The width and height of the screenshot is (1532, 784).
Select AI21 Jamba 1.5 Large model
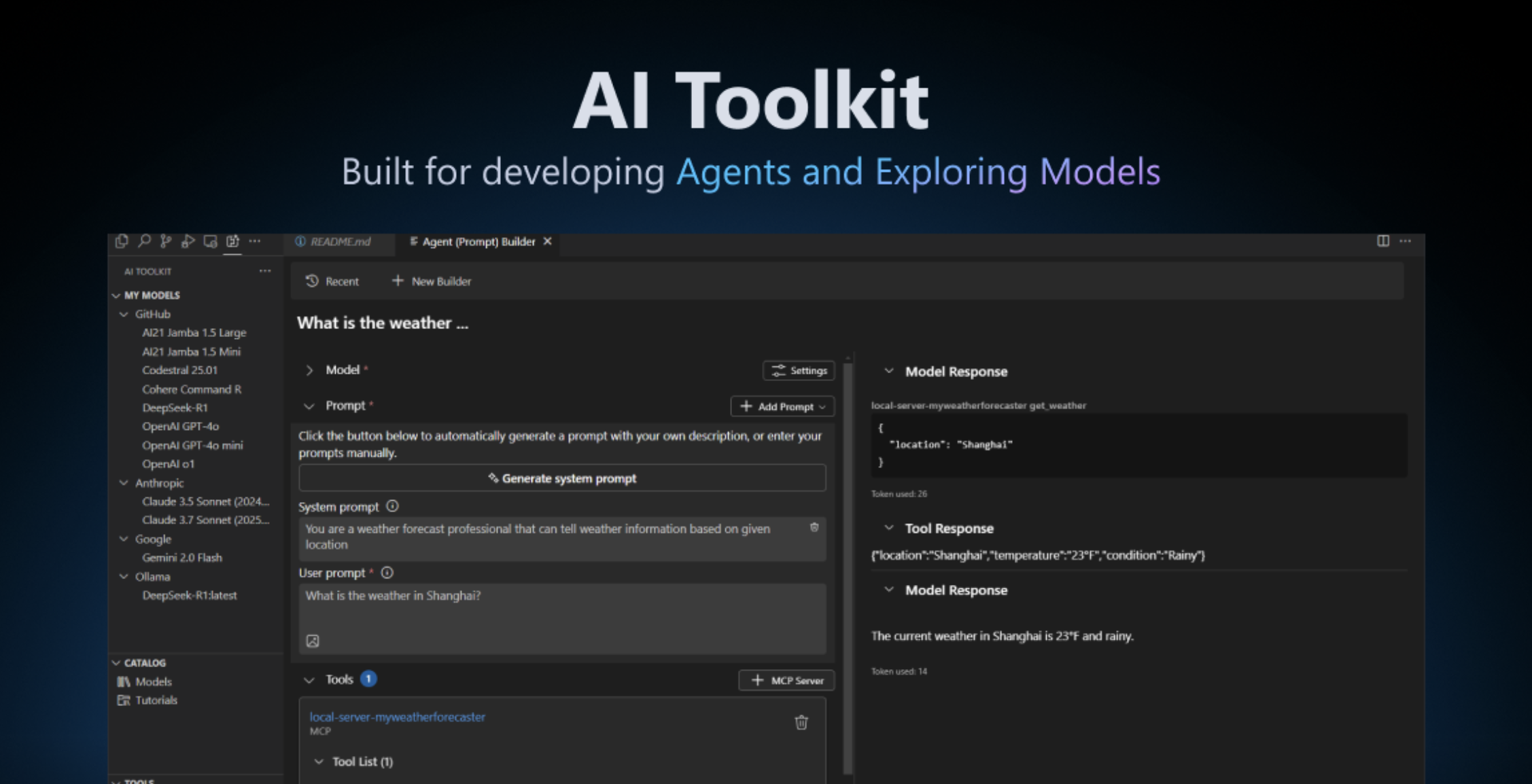(194, 333)
